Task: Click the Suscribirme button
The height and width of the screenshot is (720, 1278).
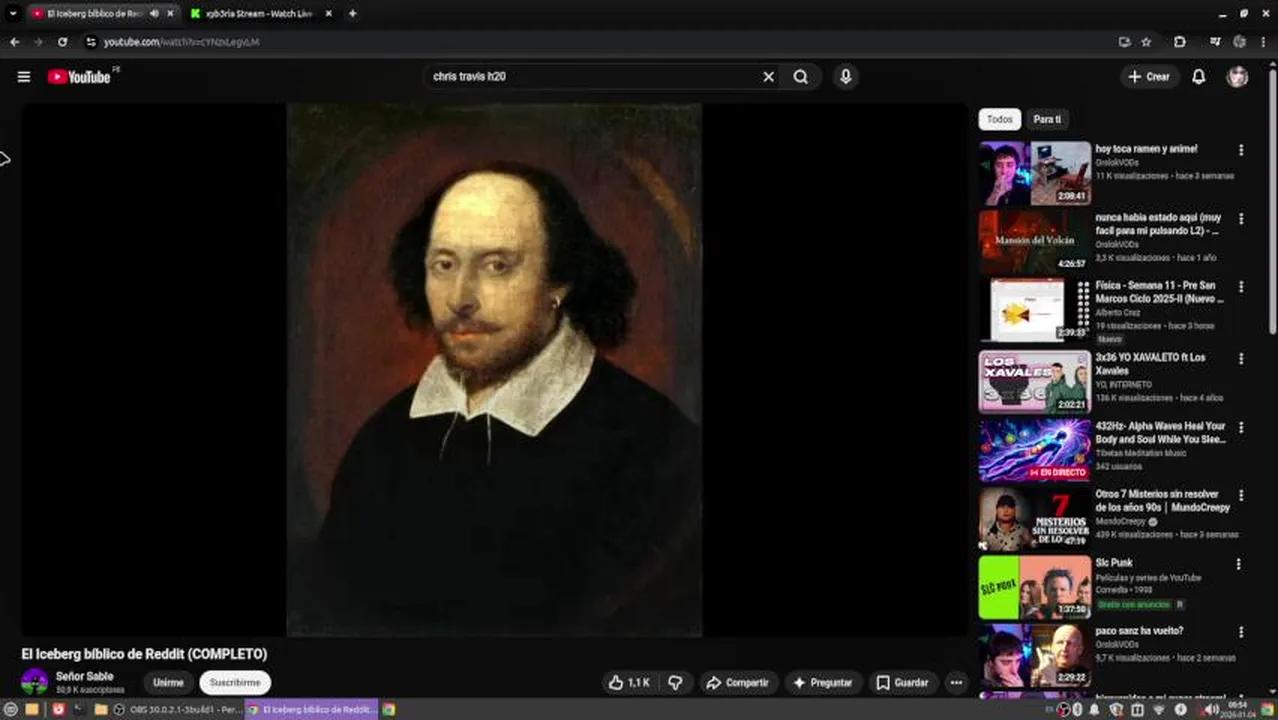Action: [235, 683]
